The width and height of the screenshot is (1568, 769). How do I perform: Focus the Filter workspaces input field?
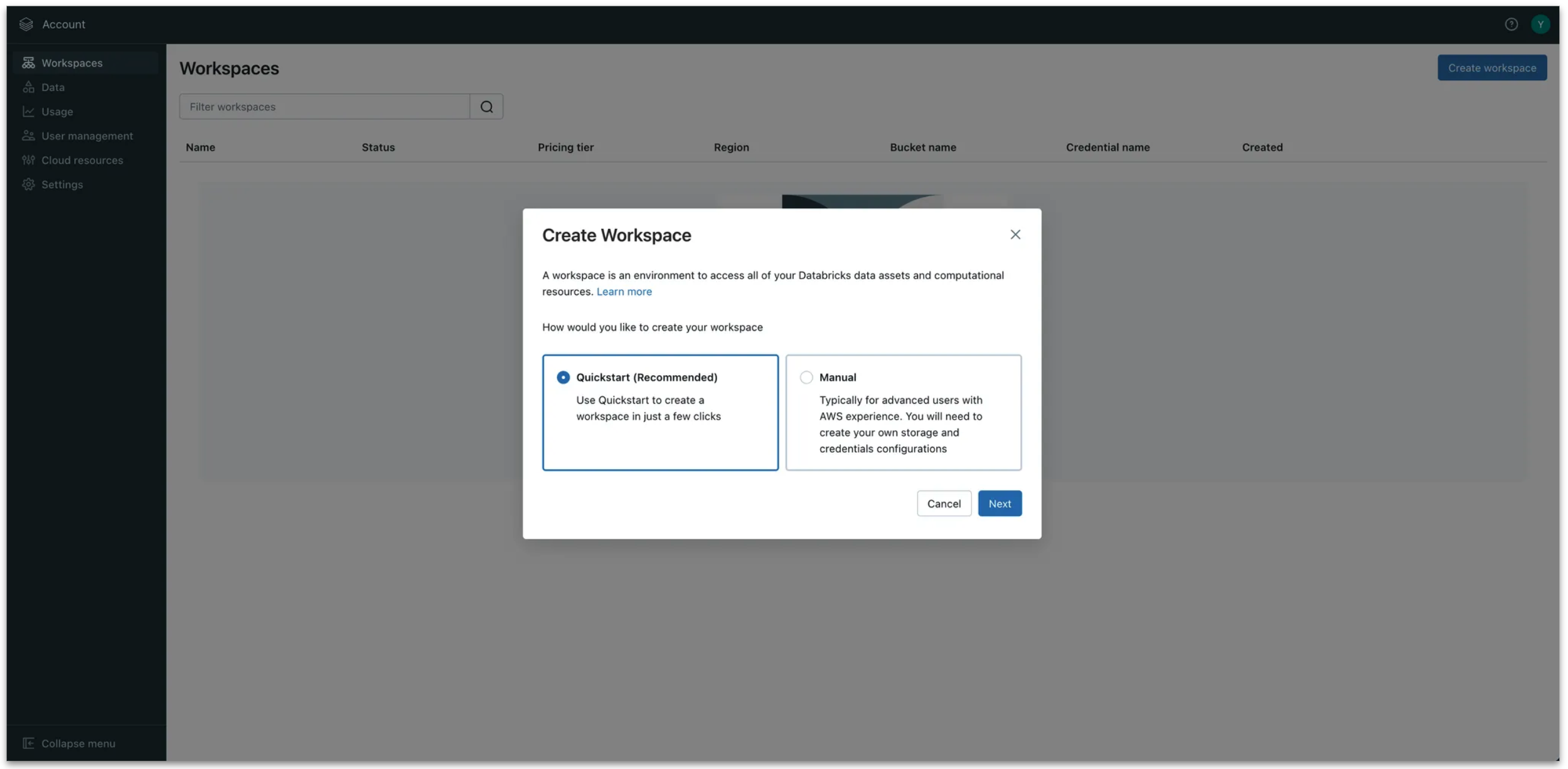(324, 107)
